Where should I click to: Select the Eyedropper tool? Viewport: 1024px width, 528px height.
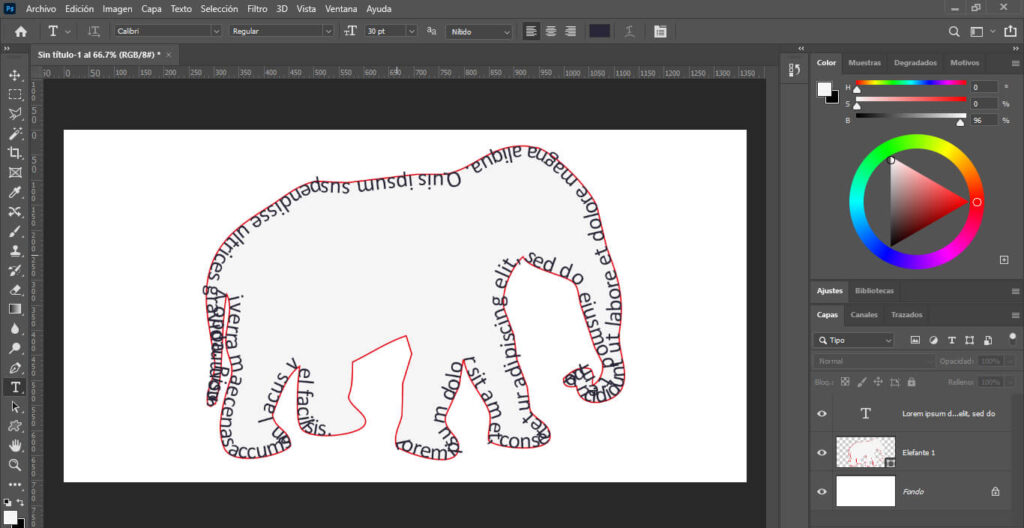[x=15, y=192]
